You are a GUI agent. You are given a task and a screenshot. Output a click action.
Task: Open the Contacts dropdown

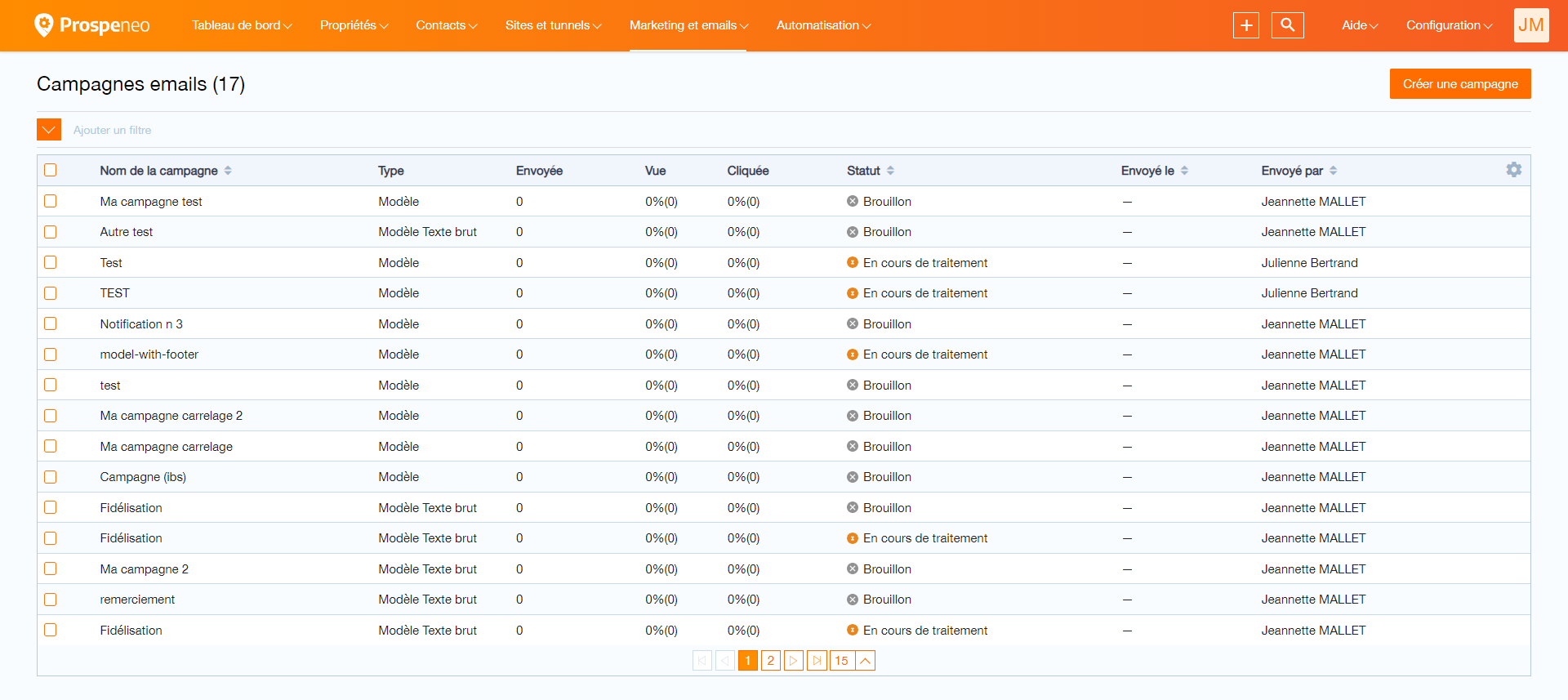[447, 25]
